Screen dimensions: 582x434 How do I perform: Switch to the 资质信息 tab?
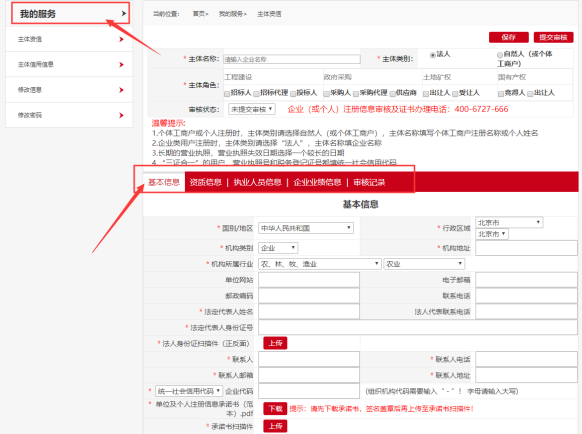[205, 182]
